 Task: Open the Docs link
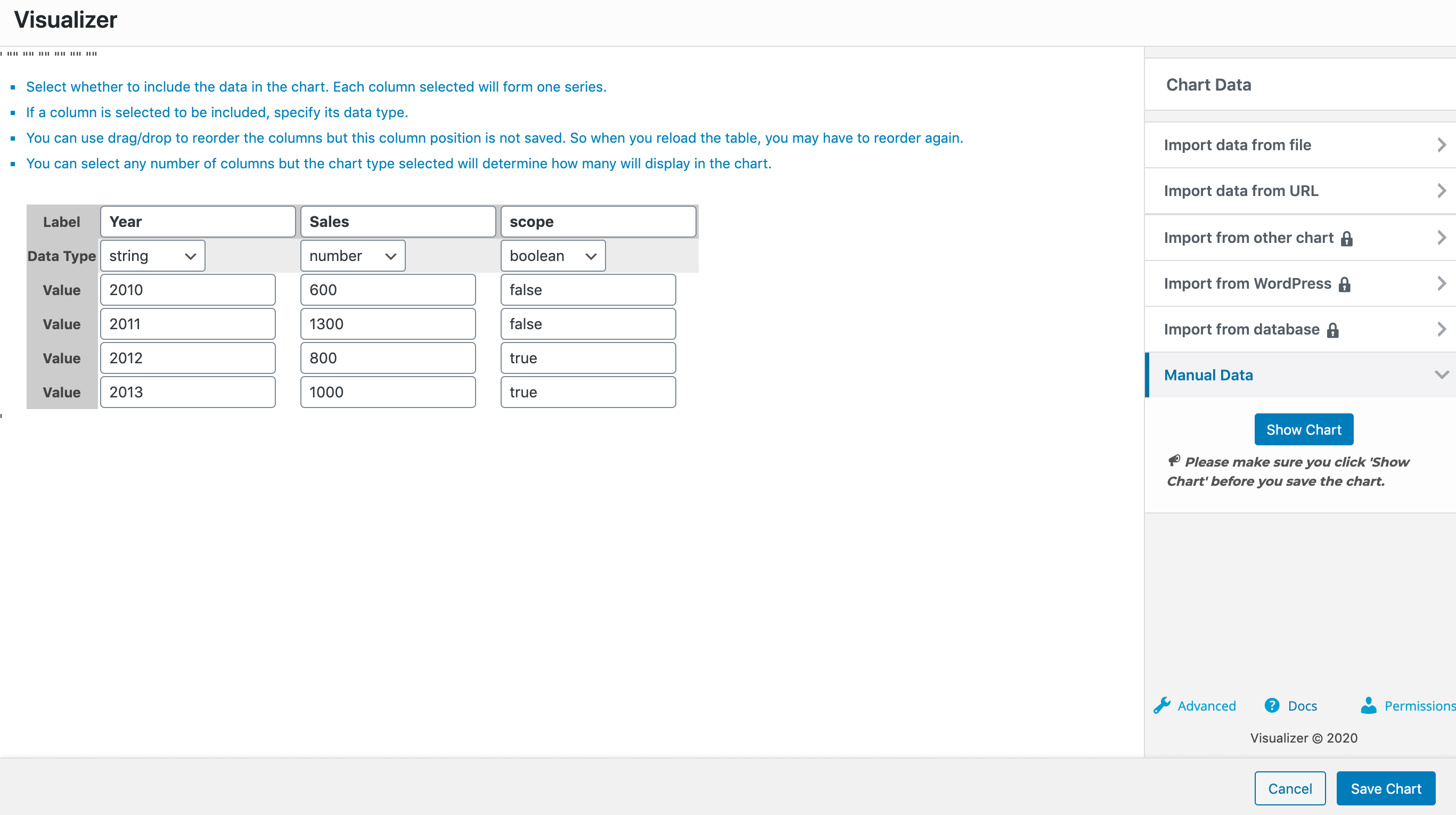(1302, 706)
